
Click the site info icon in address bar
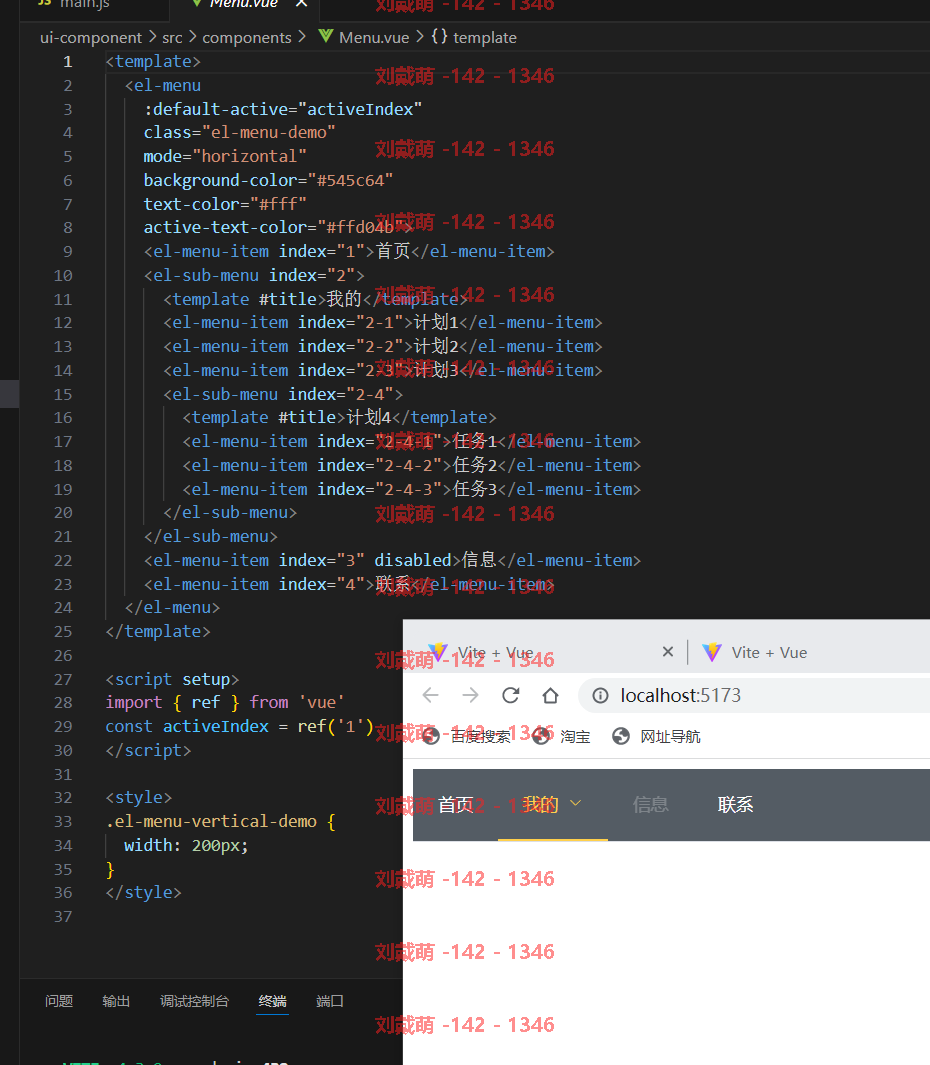[601, 696]
